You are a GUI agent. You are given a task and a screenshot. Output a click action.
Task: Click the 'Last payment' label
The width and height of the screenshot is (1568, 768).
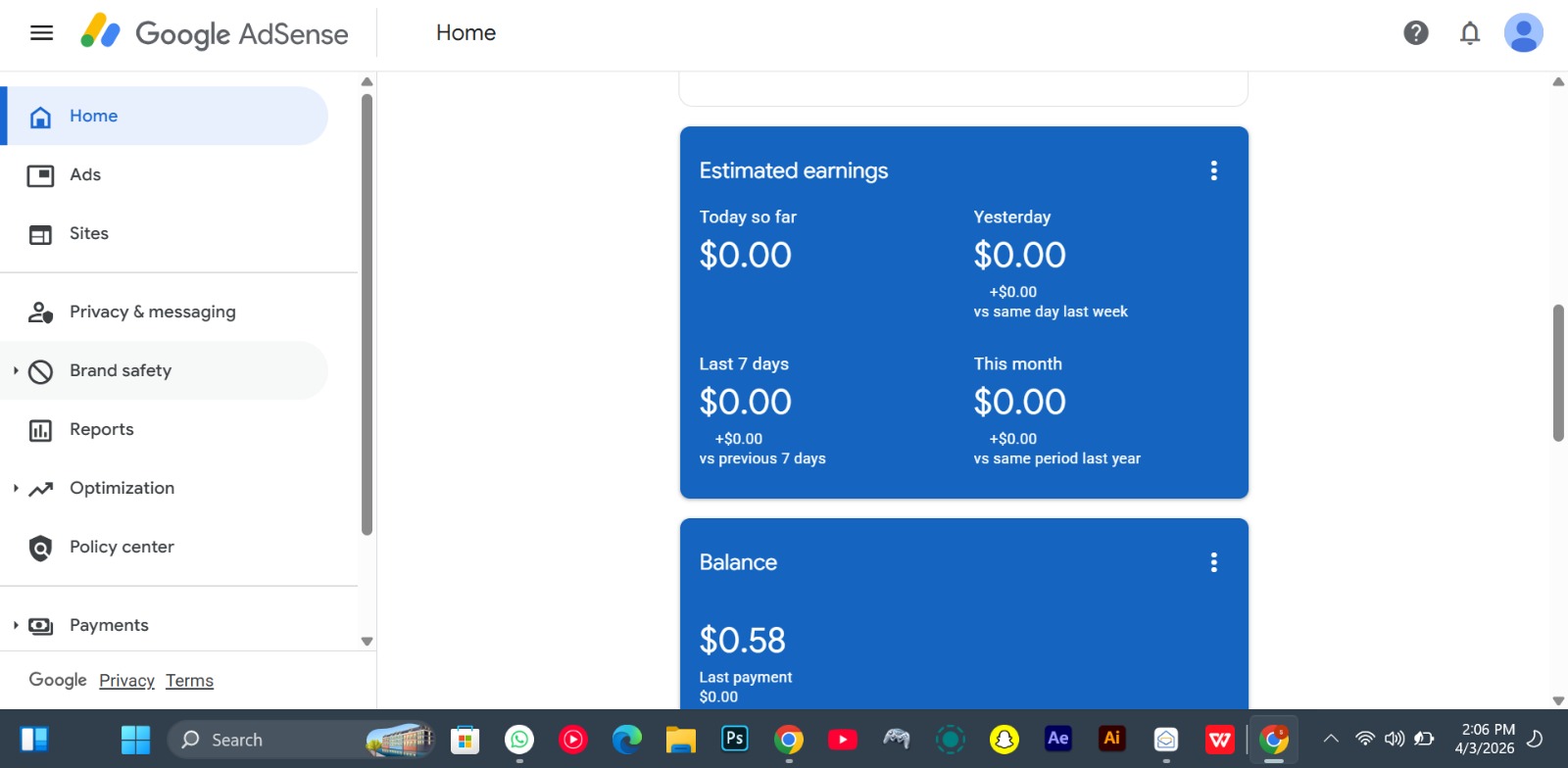point(746,677)
